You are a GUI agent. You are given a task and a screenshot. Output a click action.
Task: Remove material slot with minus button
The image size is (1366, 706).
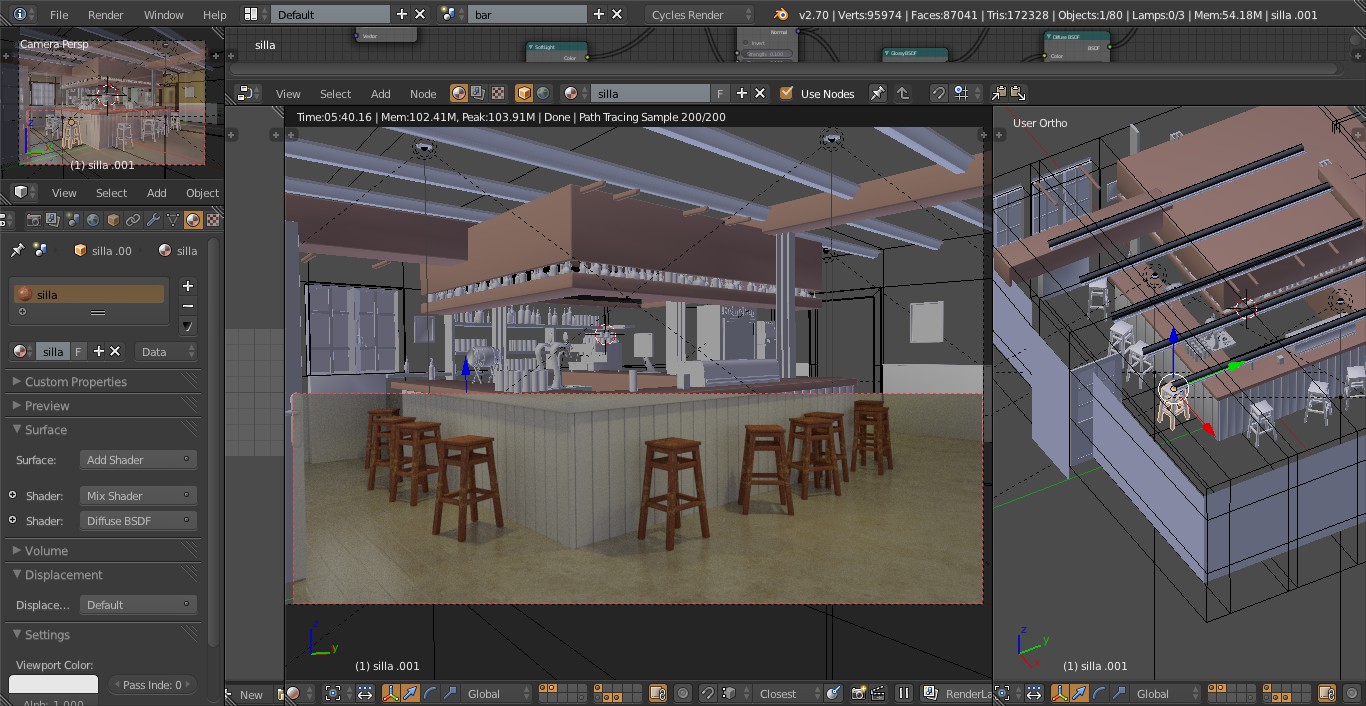187,306
